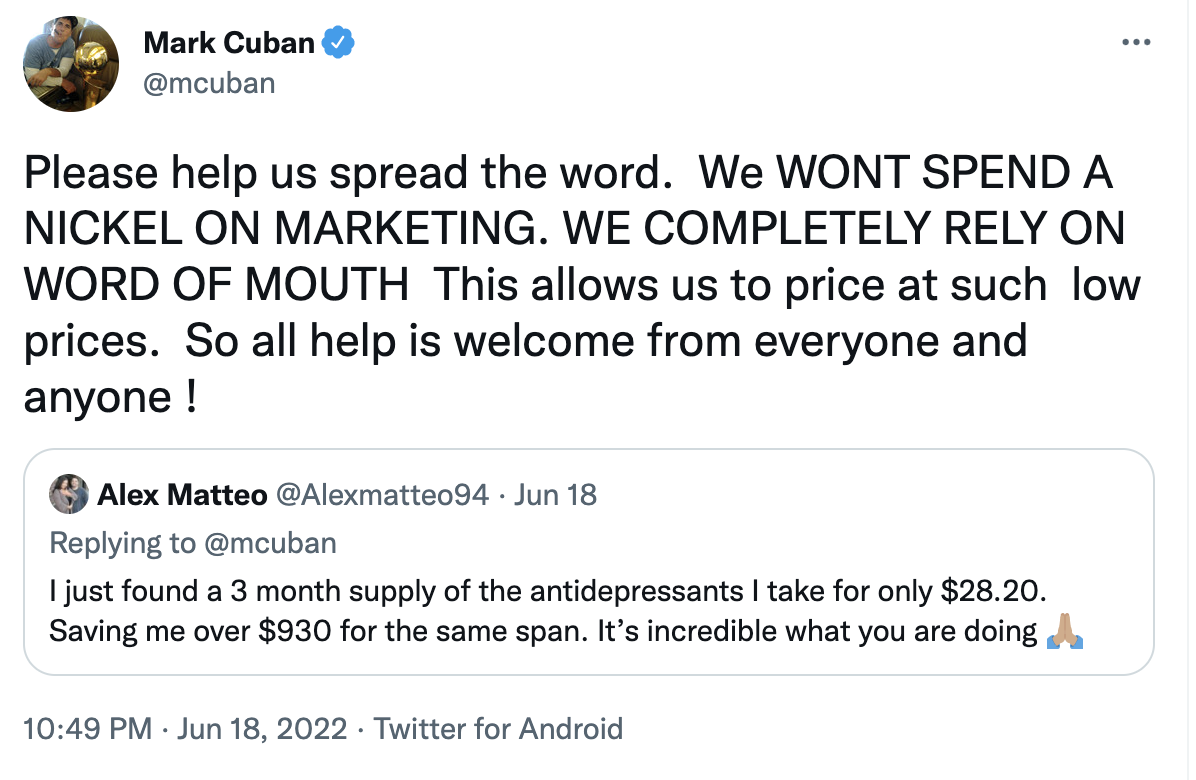Open the Mark Cuban display name

[x=229, y=43]
